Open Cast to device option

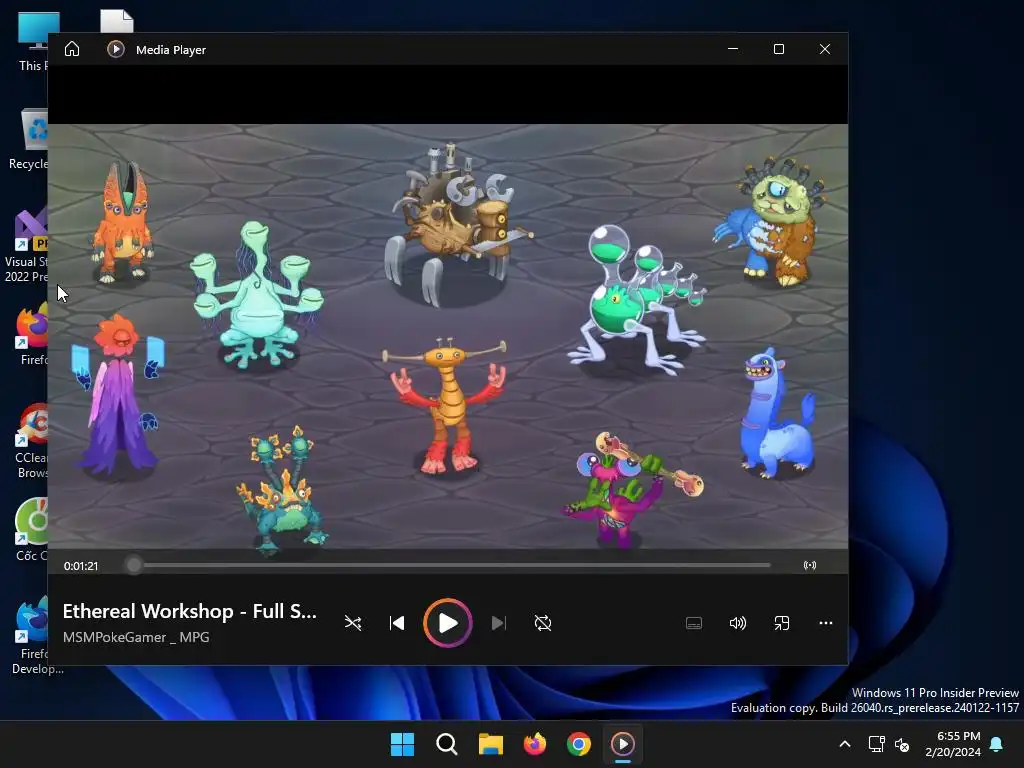[810, 566]
